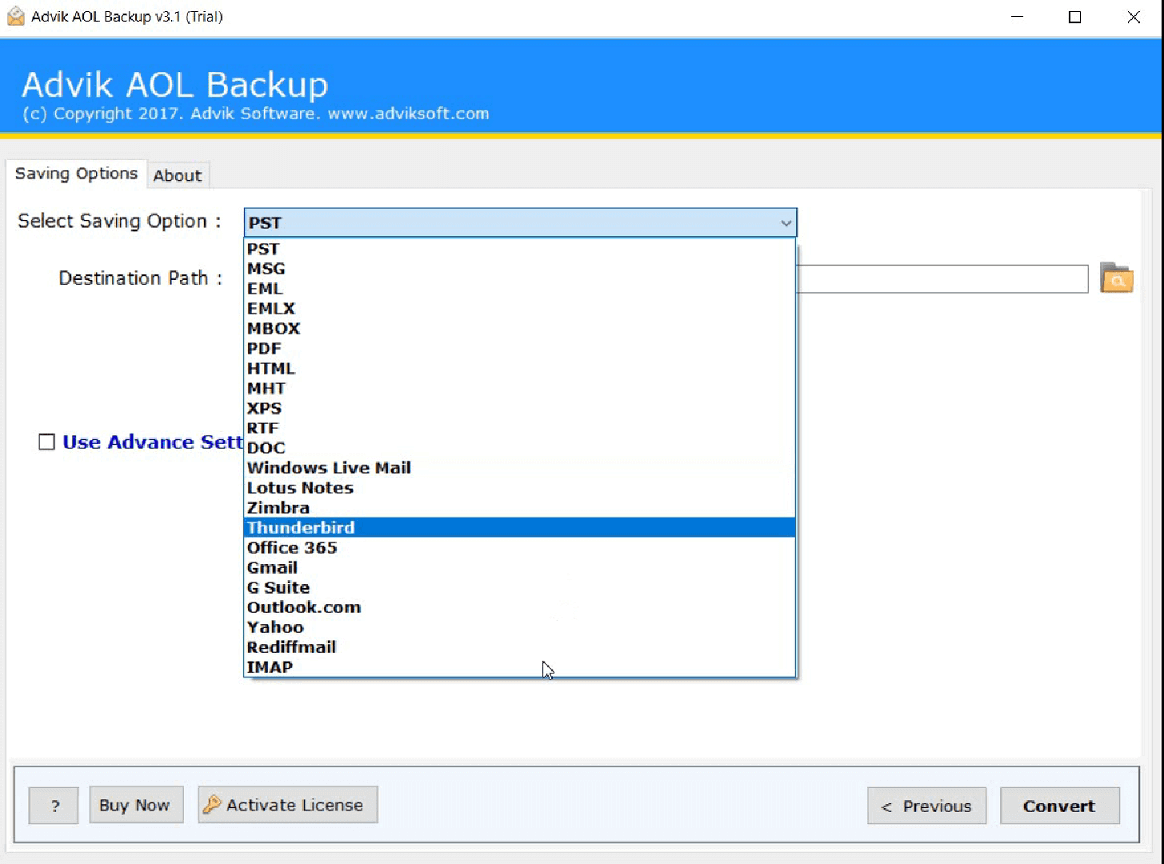
Task: Go back using the Previous button
Action: coord(926,805)
